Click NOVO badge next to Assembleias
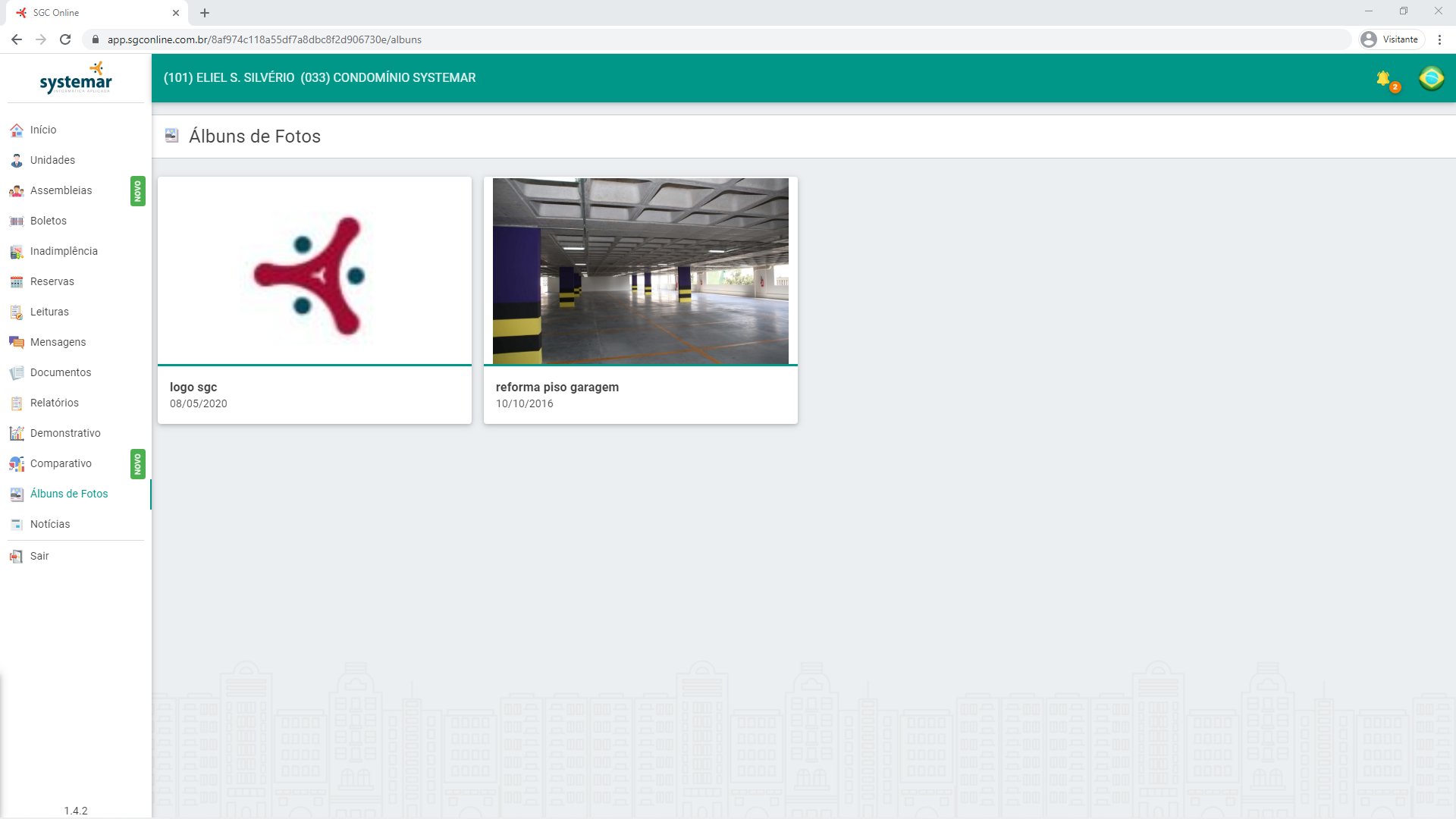Viewport: 1456px width, 819px height. point(137,191)
